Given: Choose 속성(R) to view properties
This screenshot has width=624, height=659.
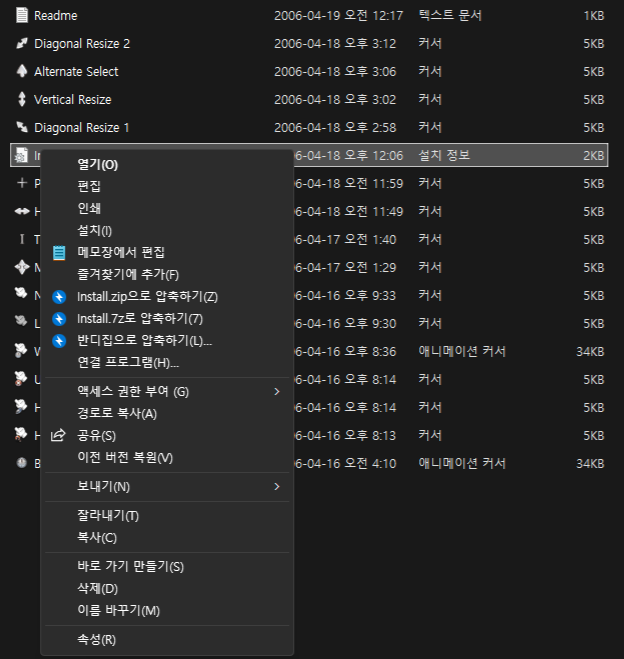Looking at the screenshot, I should tap(96, 640).
